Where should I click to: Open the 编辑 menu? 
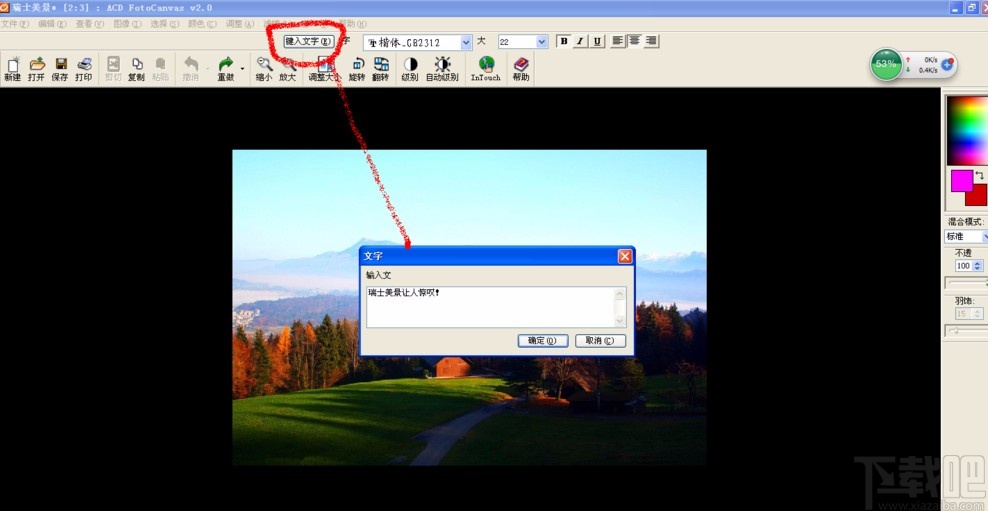pos(52,24)
